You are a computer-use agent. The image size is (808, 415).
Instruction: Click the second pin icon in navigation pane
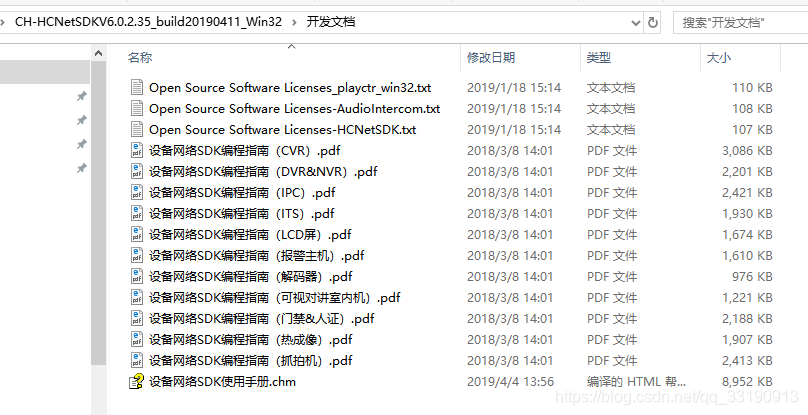click(81, 120)
